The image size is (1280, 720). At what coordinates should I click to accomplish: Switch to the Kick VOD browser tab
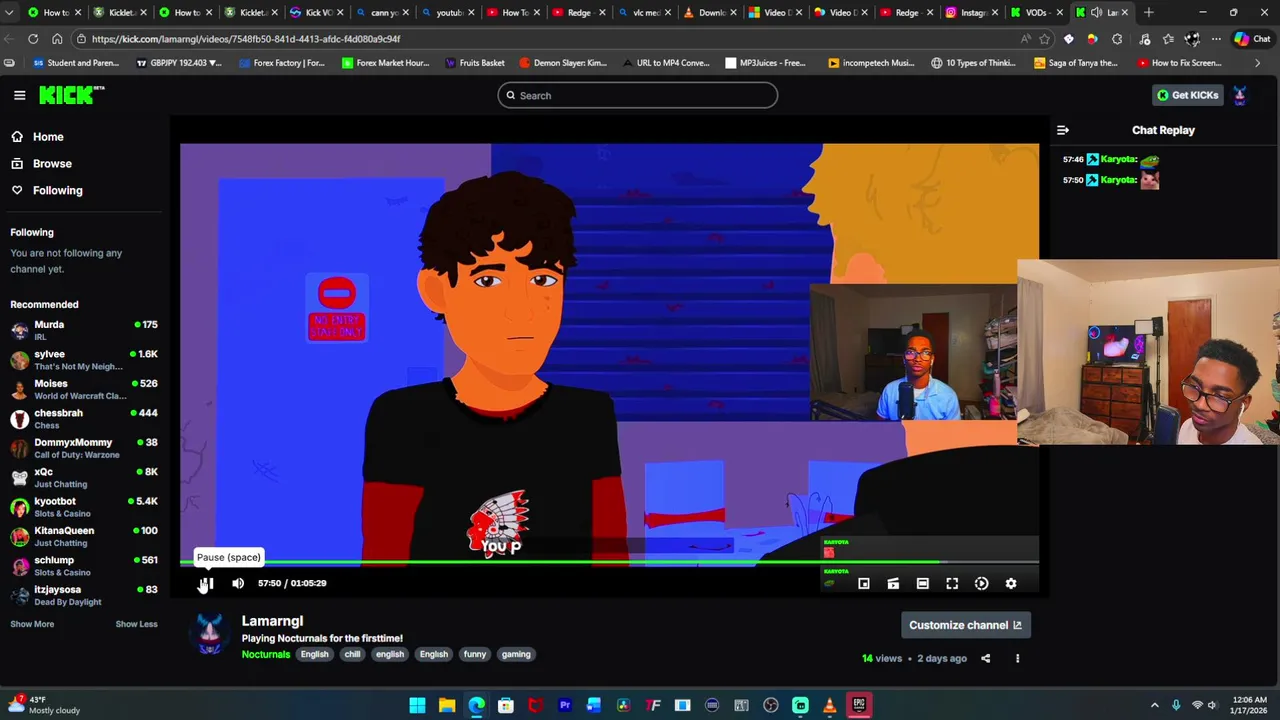pos(316,12)
